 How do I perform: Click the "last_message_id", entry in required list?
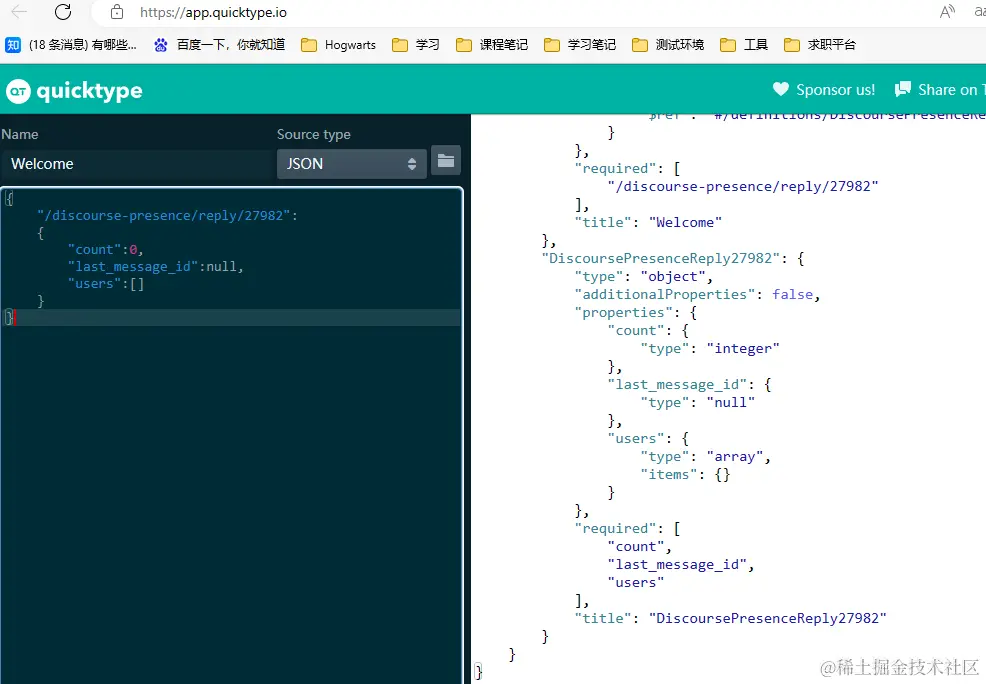[681, 565]
